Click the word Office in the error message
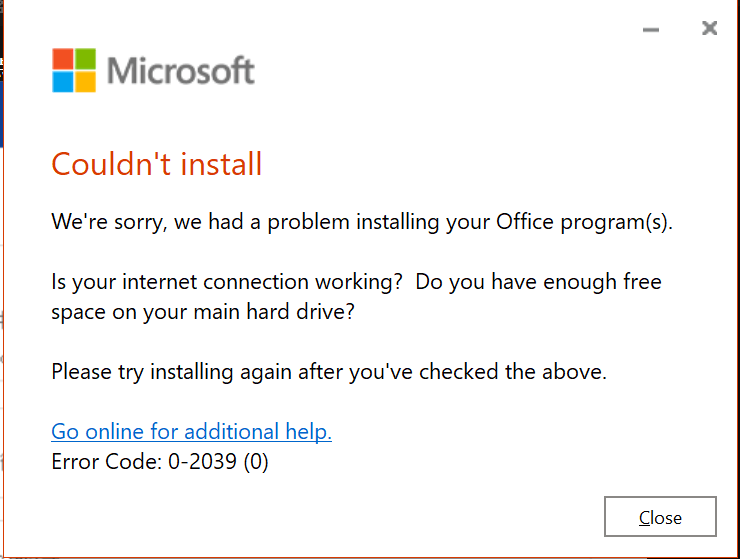The image size is (740, 559). [x=523, y=221]
